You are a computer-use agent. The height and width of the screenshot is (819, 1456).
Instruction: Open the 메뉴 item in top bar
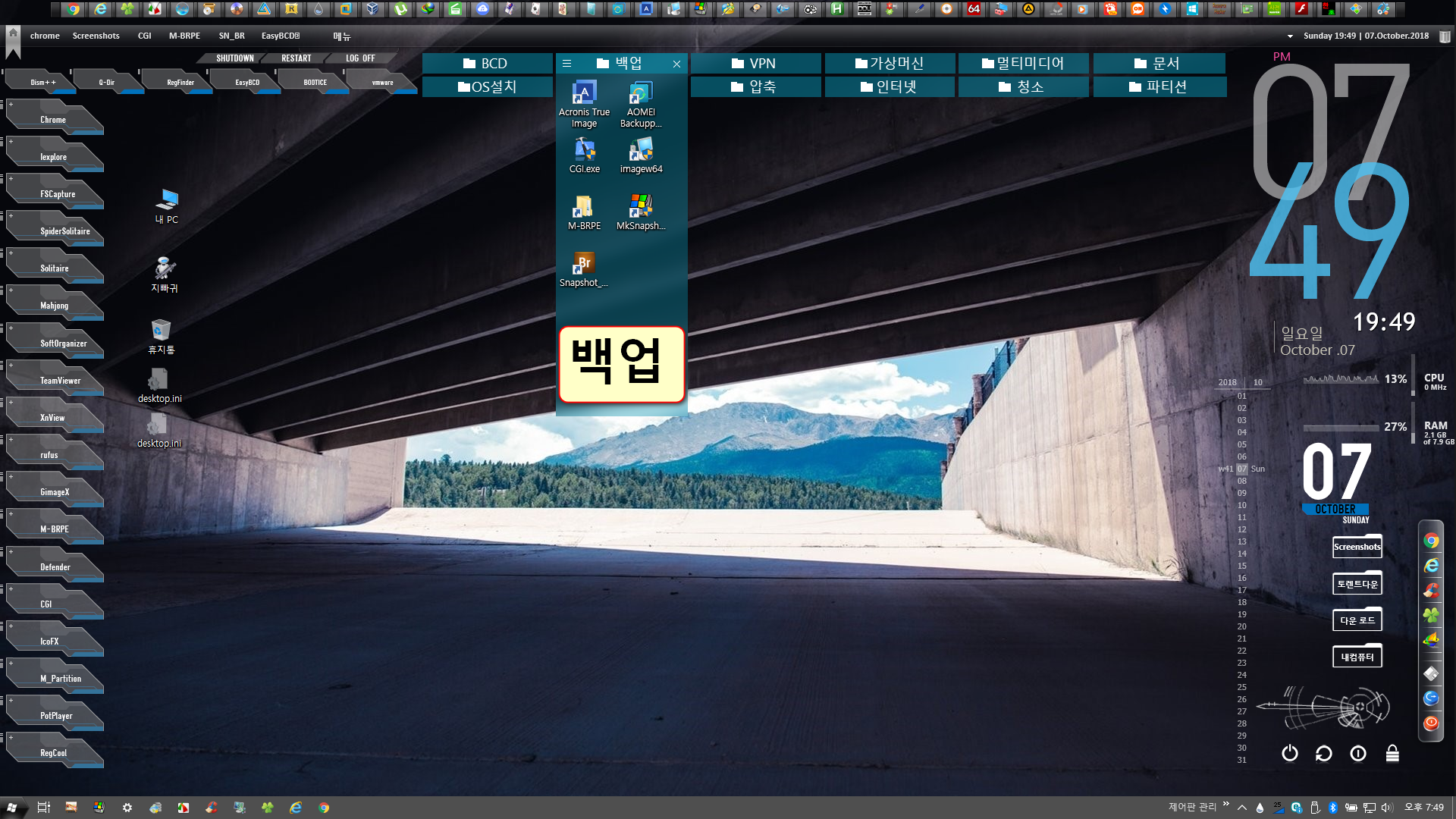342,36
